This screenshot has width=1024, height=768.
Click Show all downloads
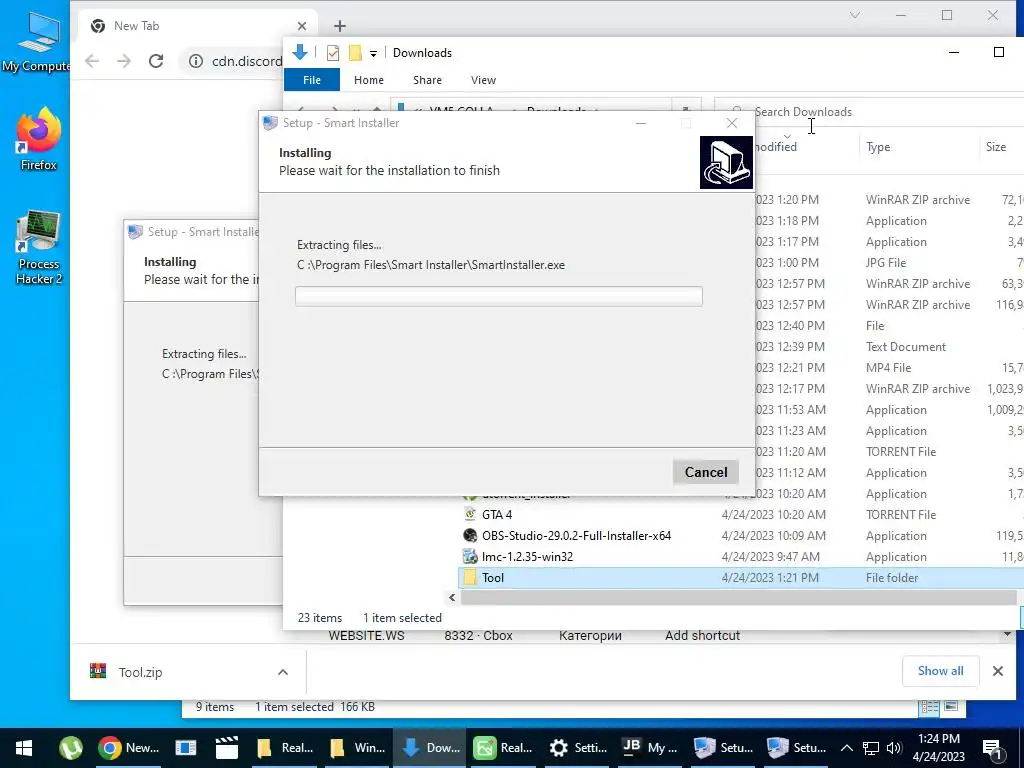coord(940,671)
